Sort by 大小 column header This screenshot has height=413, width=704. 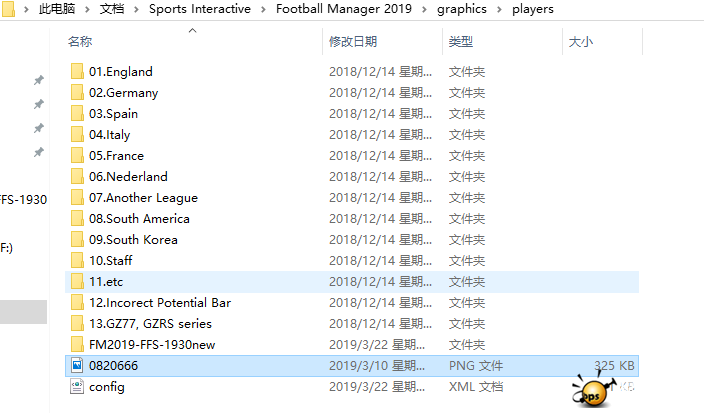click(580, 42)
